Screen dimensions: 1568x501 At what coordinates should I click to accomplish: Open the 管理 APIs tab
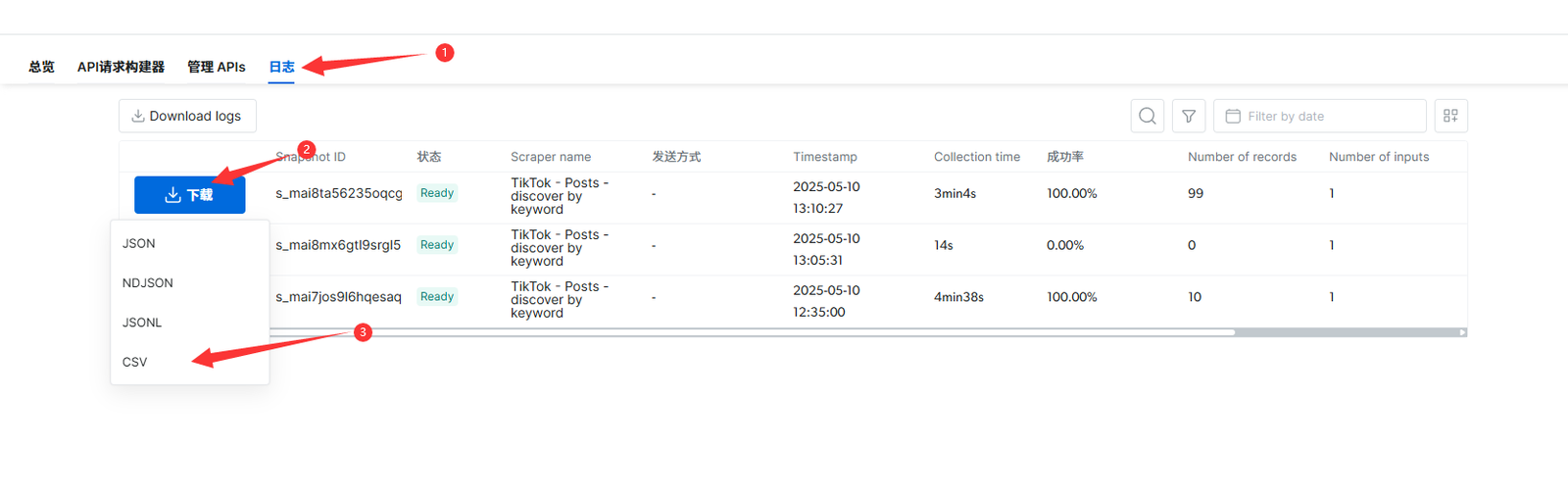(x=217, y=67)
